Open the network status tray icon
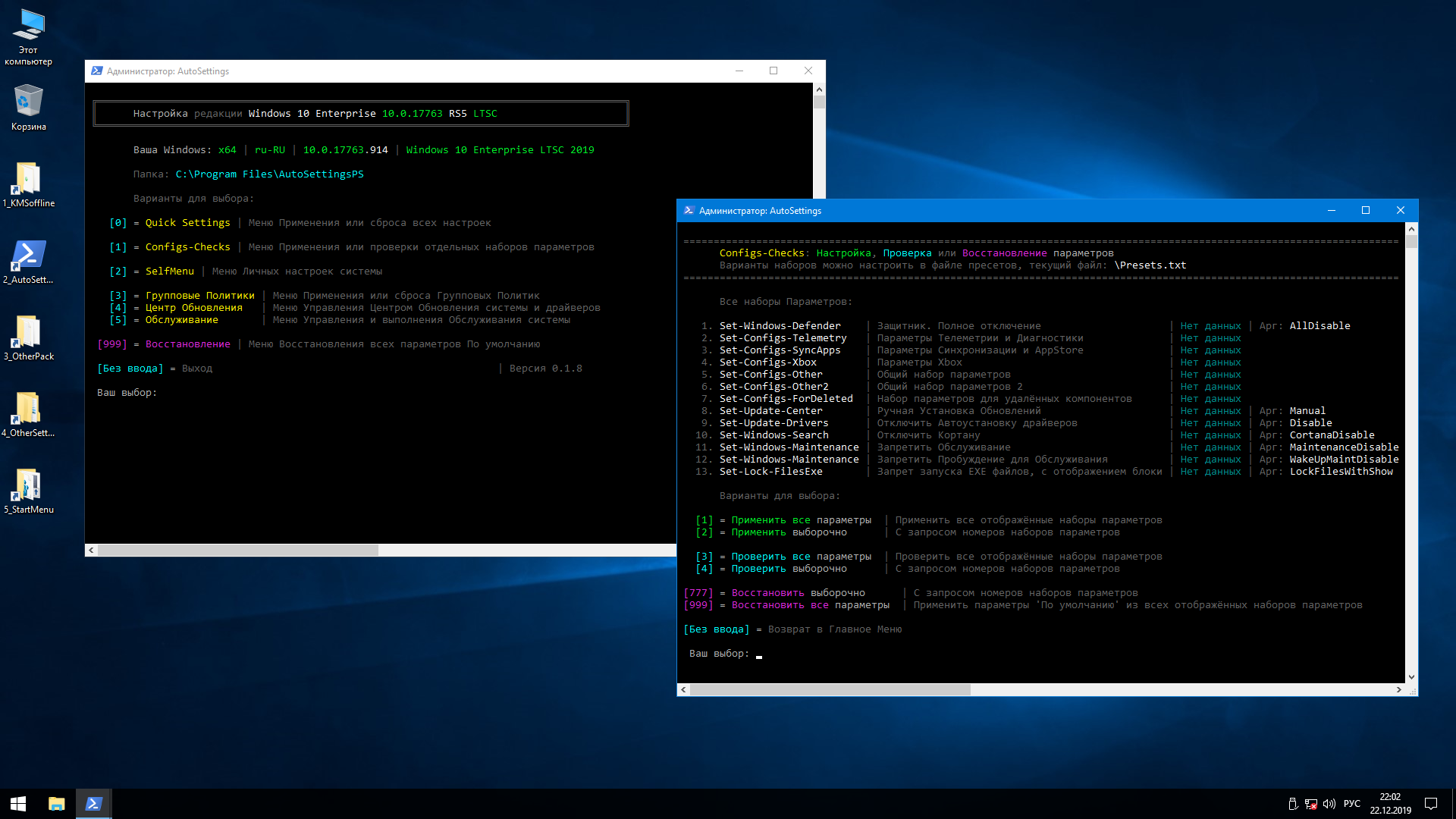Image resolution: width=1456 pixels, height=819 pixels. pos(1311,804)
